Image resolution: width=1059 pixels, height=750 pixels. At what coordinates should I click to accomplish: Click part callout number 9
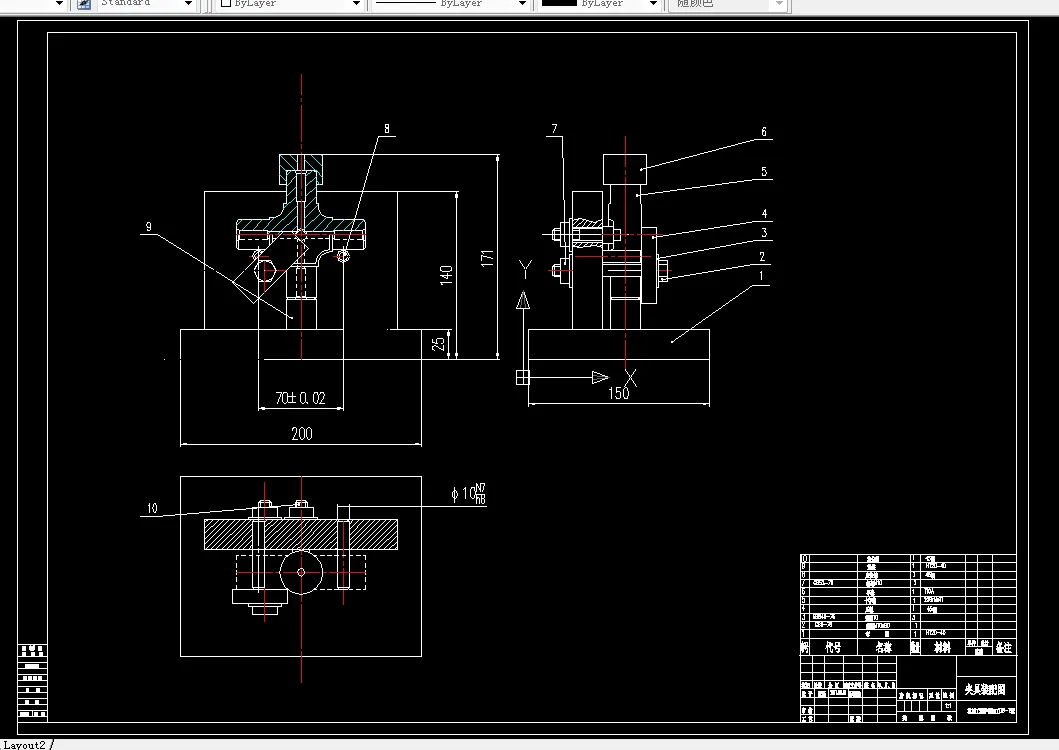point(149,227)
